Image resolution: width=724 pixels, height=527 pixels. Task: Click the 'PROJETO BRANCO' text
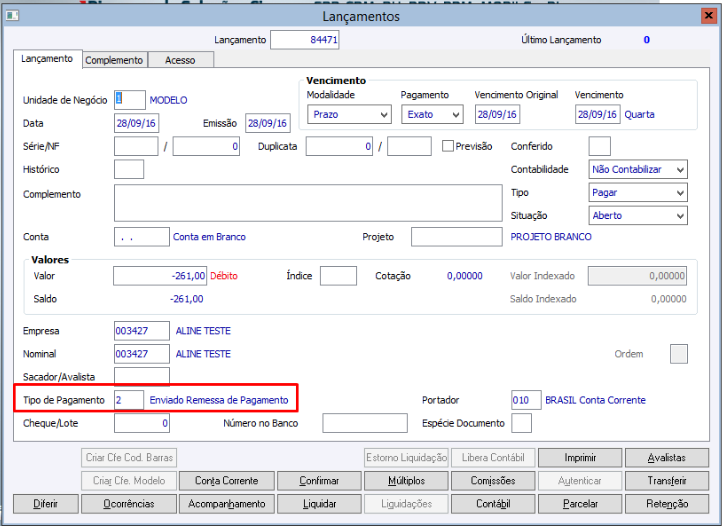pyautogui.click(x=551, y=236)
